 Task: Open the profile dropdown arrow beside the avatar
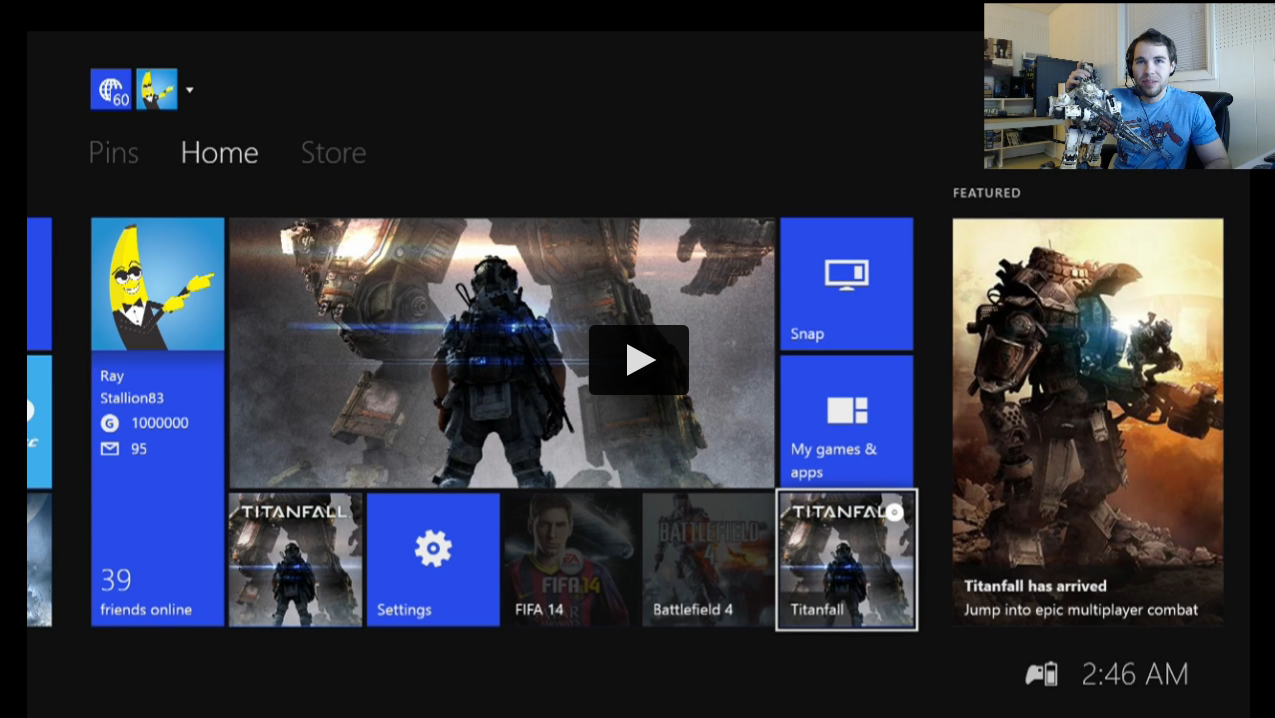[x=188, y=88]
